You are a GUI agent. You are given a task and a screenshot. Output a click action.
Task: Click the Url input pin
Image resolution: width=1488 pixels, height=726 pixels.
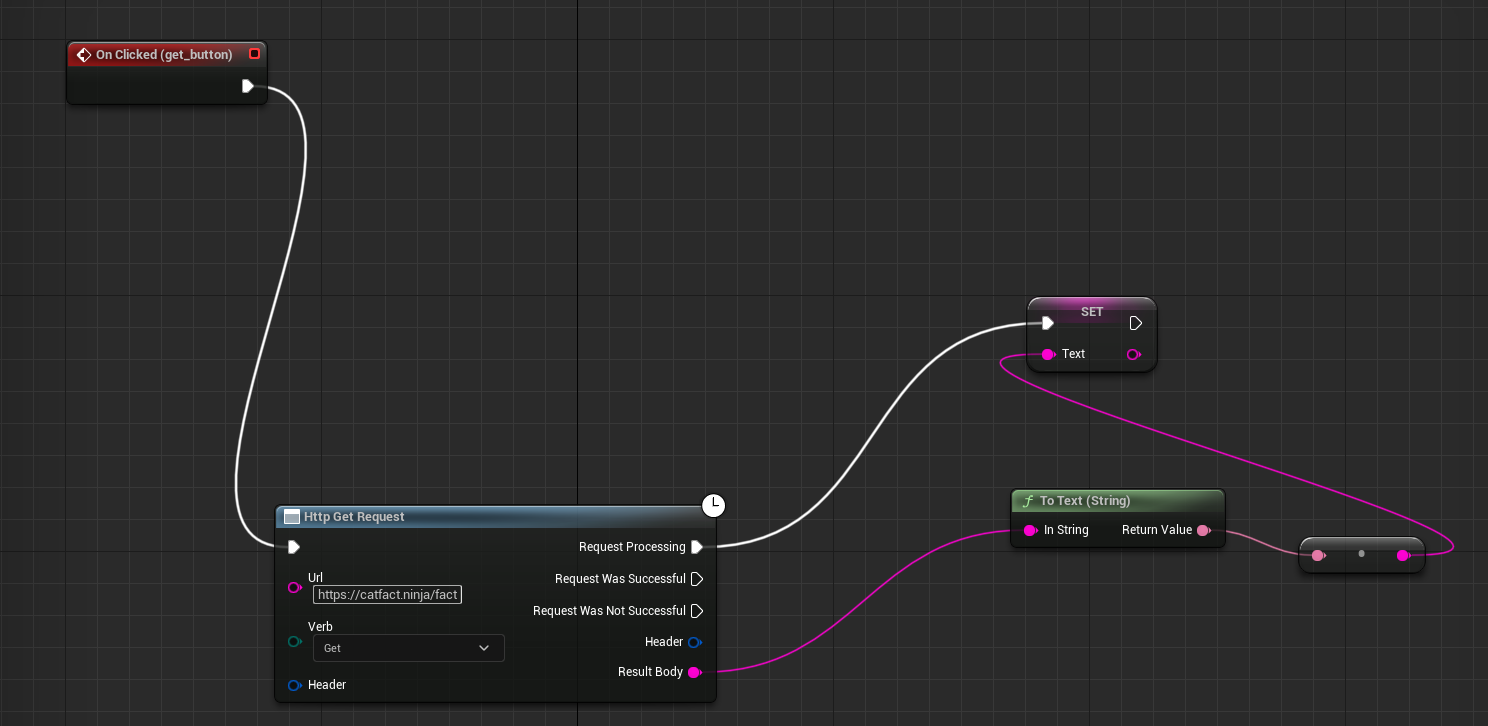pos(294,587)
